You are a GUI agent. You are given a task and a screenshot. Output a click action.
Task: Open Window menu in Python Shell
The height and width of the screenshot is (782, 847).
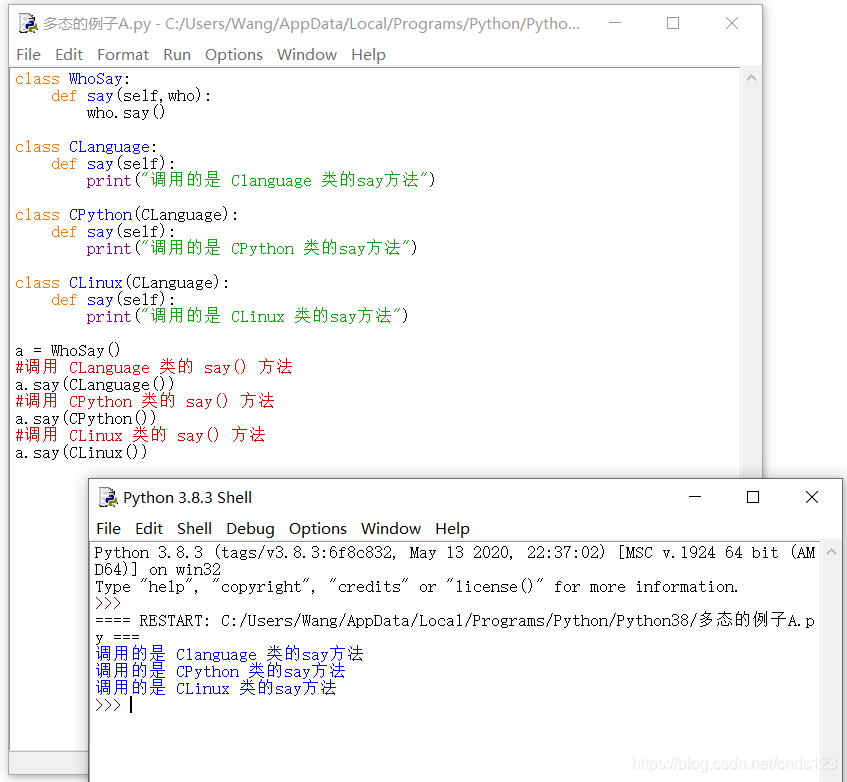[x=391, y=528]
